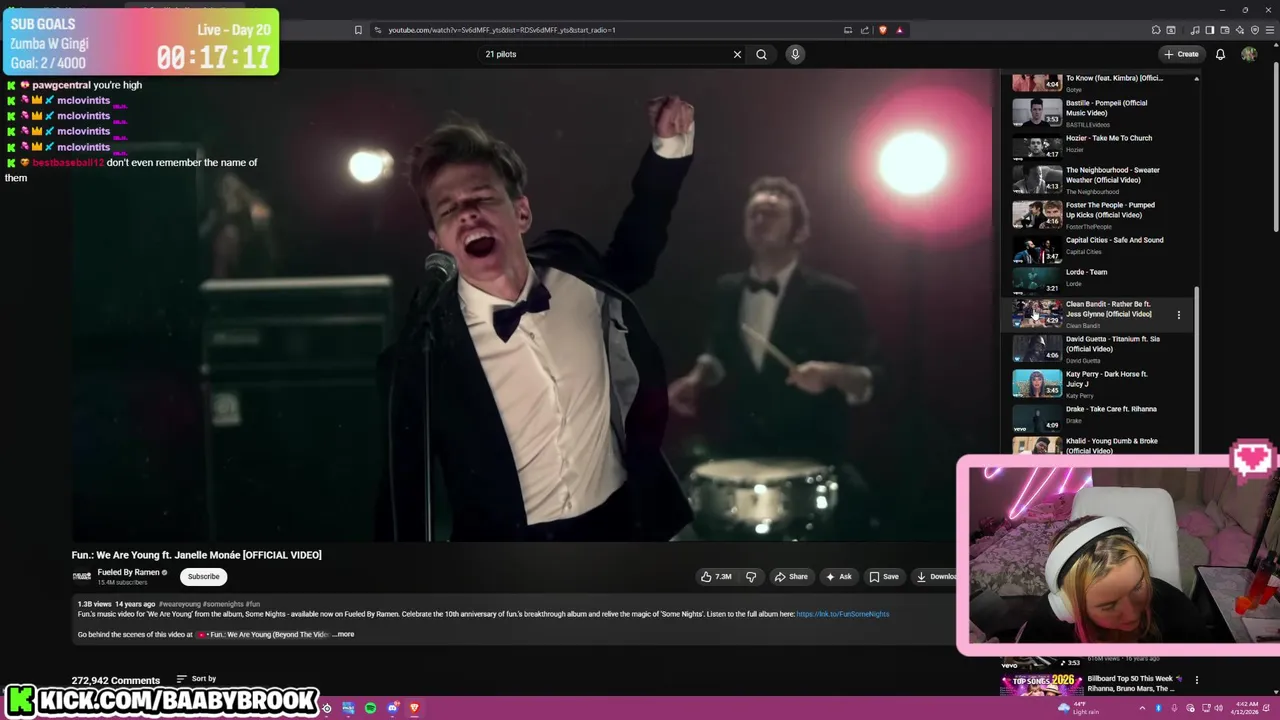Open the Fueled By Ramen channel name
The image size is (1280, 720).
[x=128, y=572]
